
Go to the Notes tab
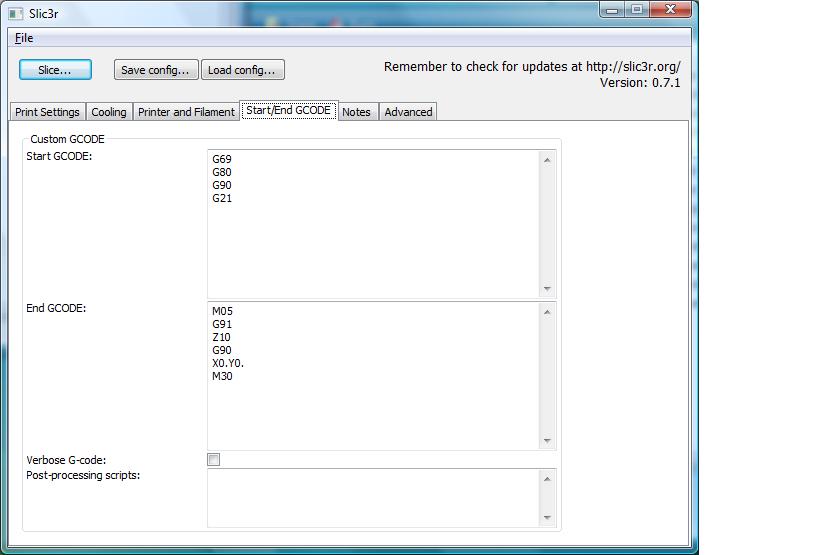(x=356, y=112)
